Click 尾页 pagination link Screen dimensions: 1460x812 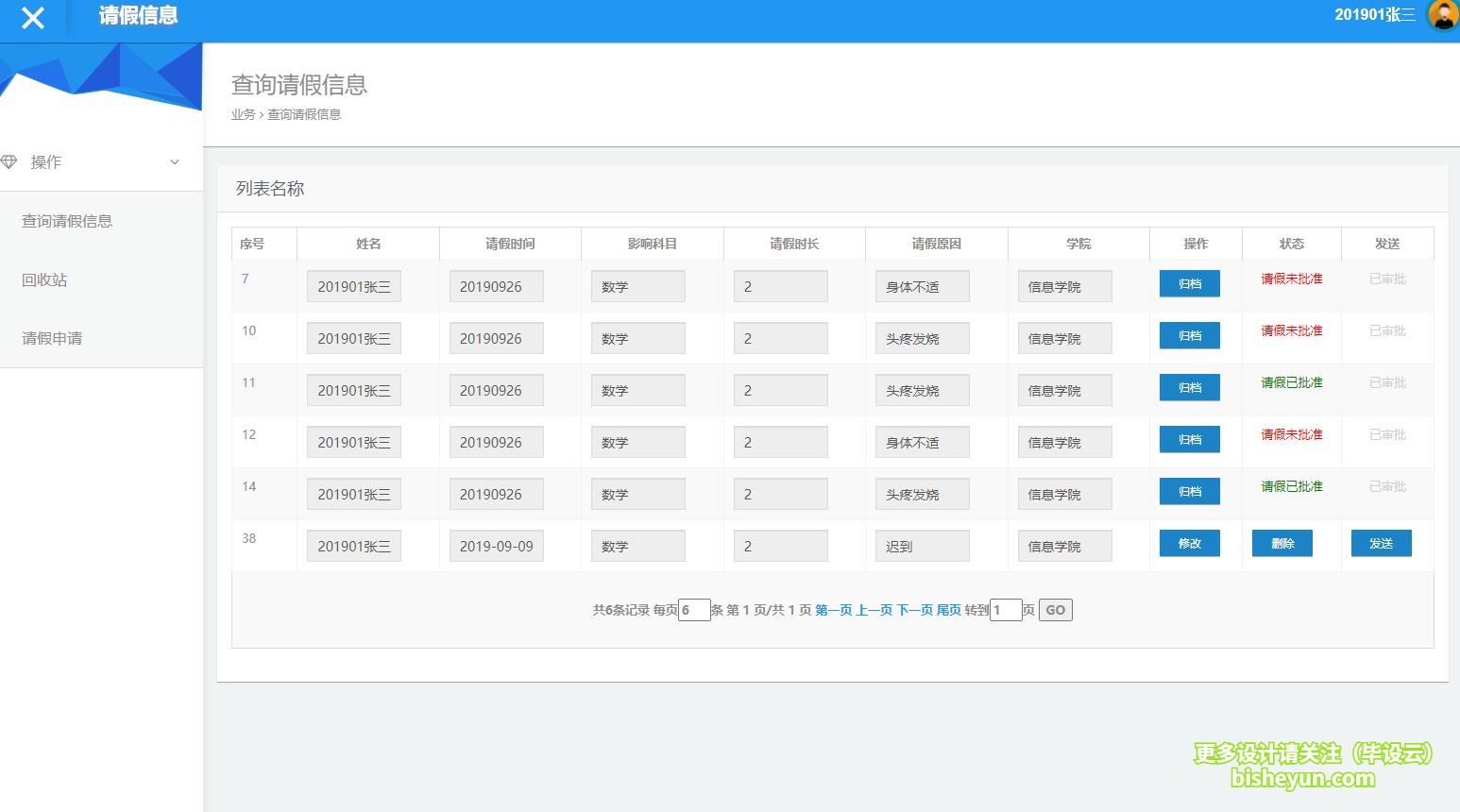(x=948, y=610)
